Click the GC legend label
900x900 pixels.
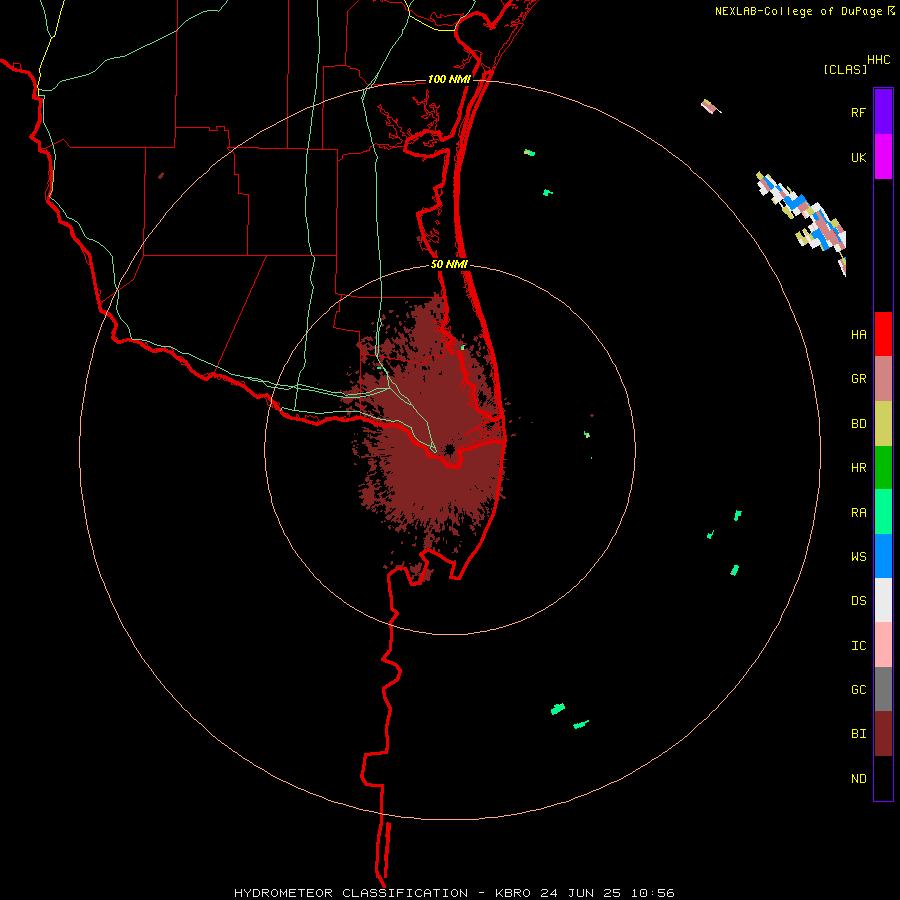(858, 690)
